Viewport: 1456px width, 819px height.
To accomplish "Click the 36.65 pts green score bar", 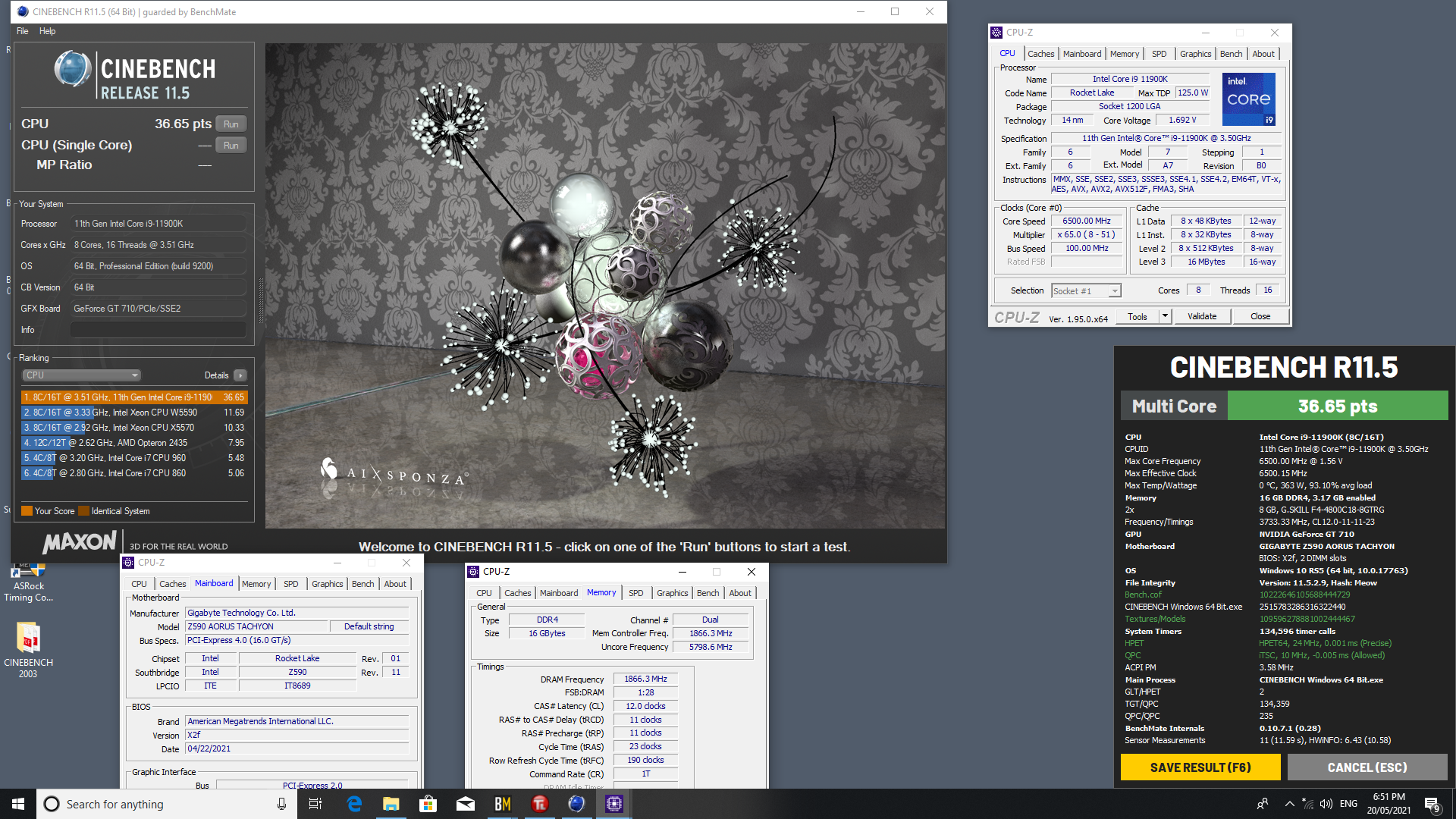I will tap(1338, 406).
